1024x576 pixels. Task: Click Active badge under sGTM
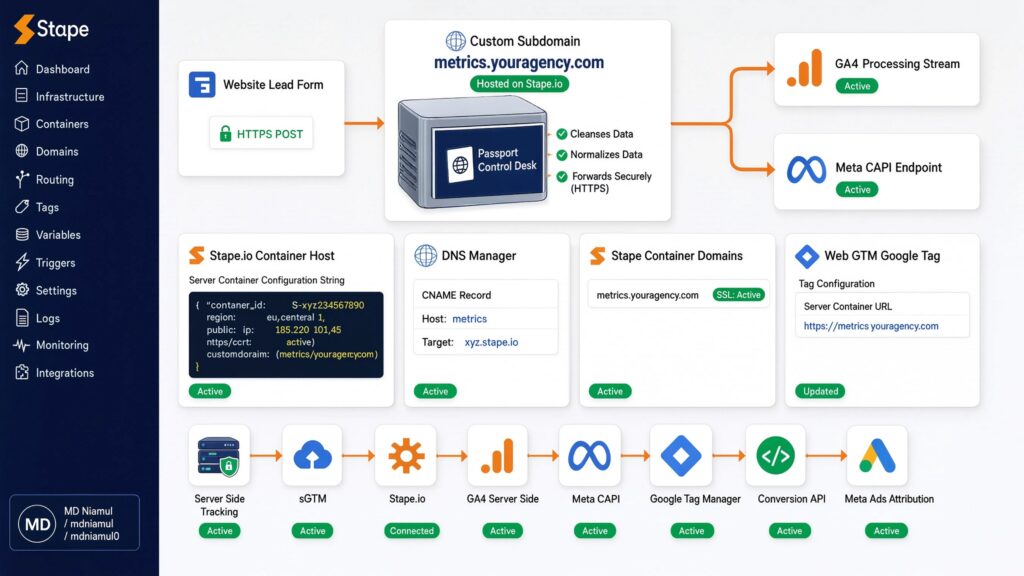(x=312, y=531)
